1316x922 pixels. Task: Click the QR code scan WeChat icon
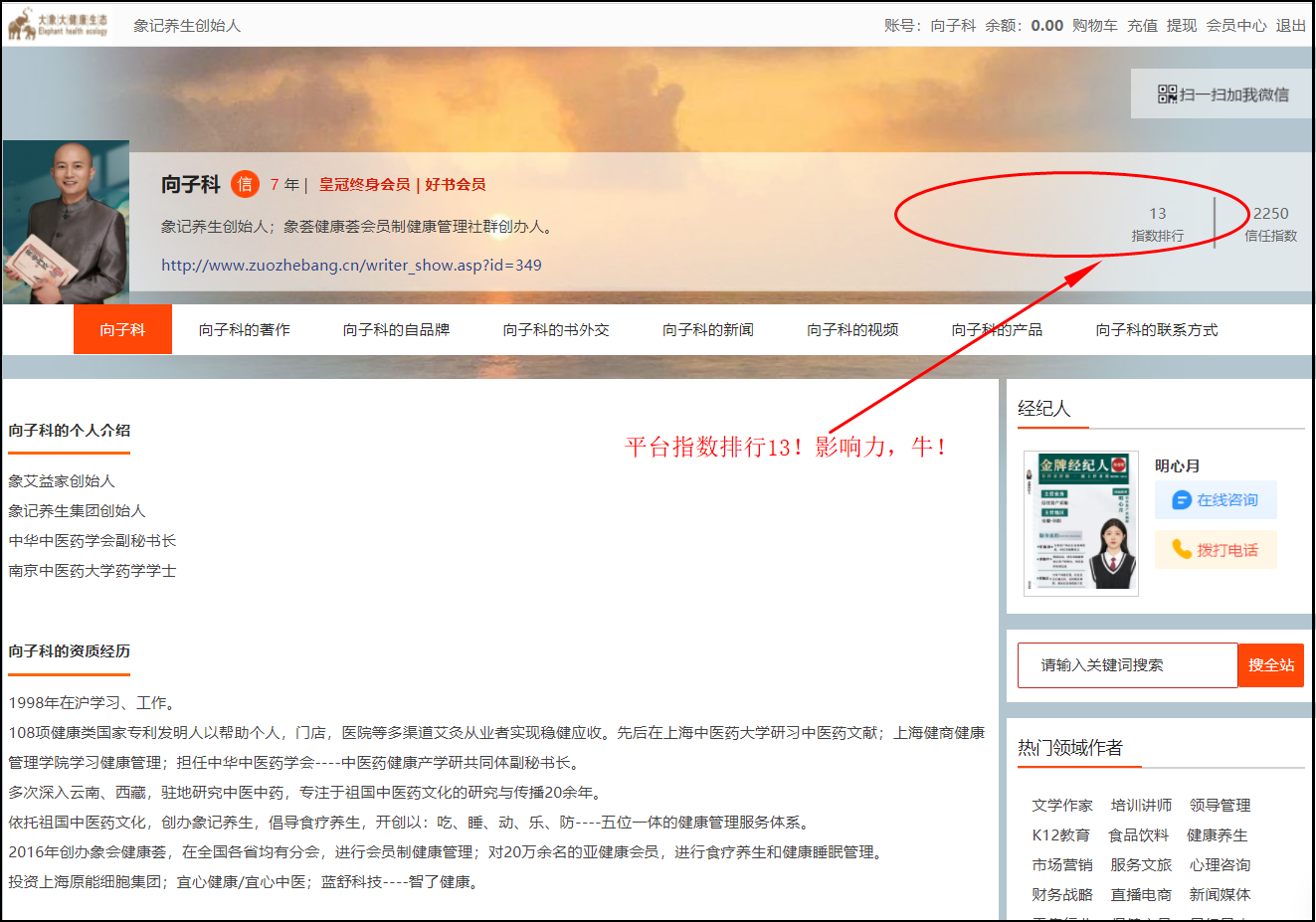pyautogui.click(x=1167, y=94)
